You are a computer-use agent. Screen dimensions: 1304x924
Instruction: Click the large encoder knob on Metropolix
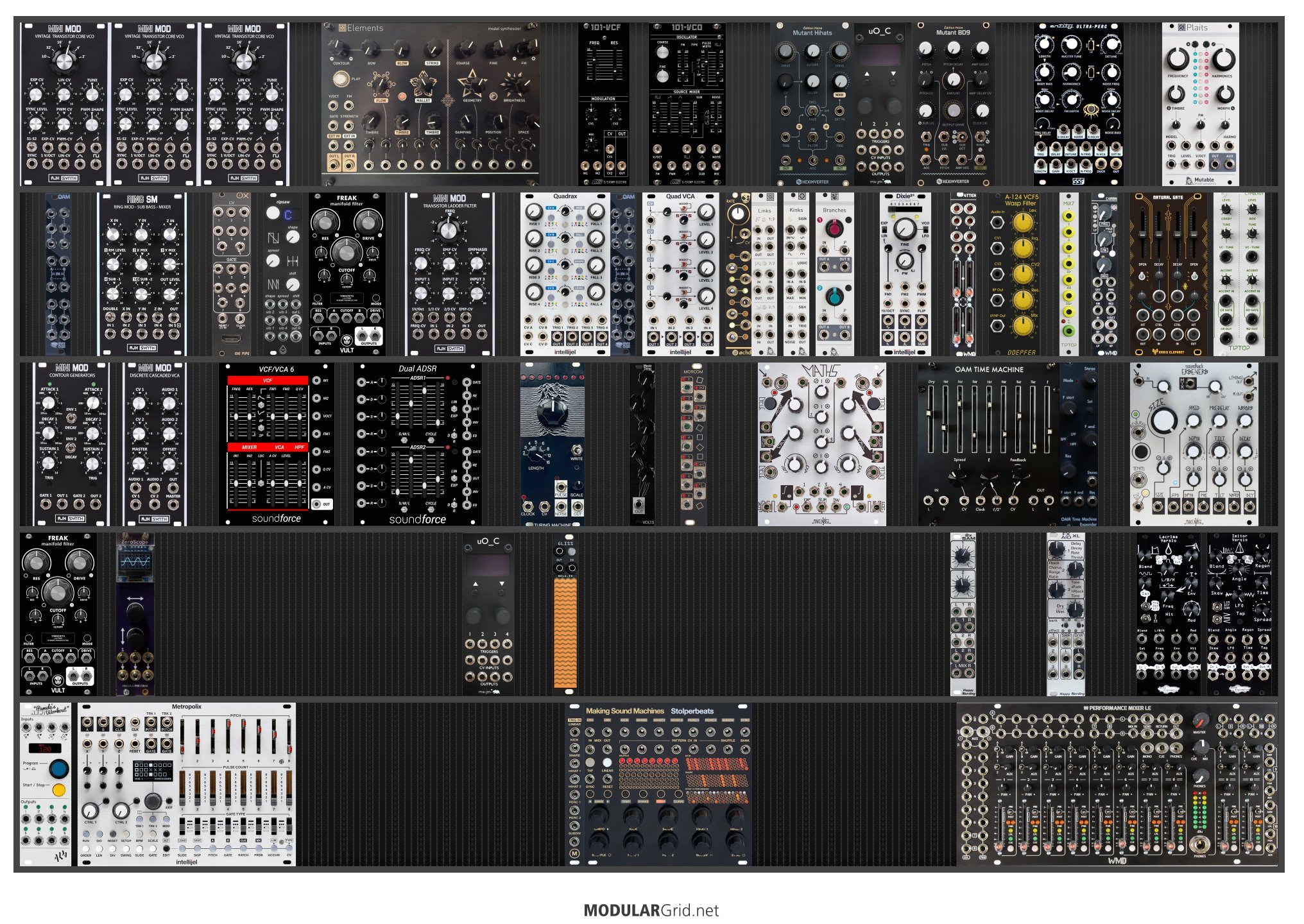152,801
